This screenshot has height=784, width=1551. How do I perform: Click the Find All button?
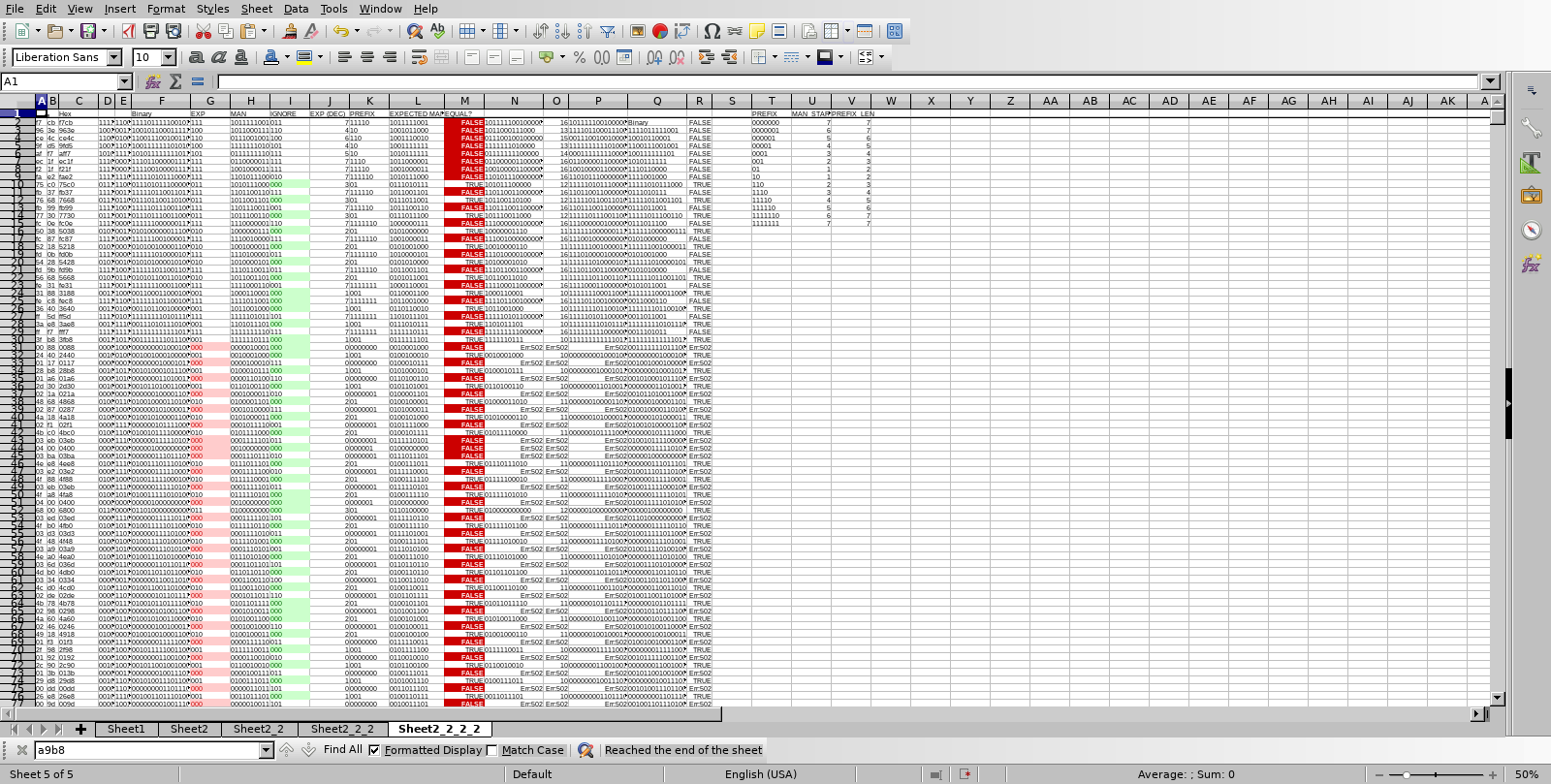point(342,750)
